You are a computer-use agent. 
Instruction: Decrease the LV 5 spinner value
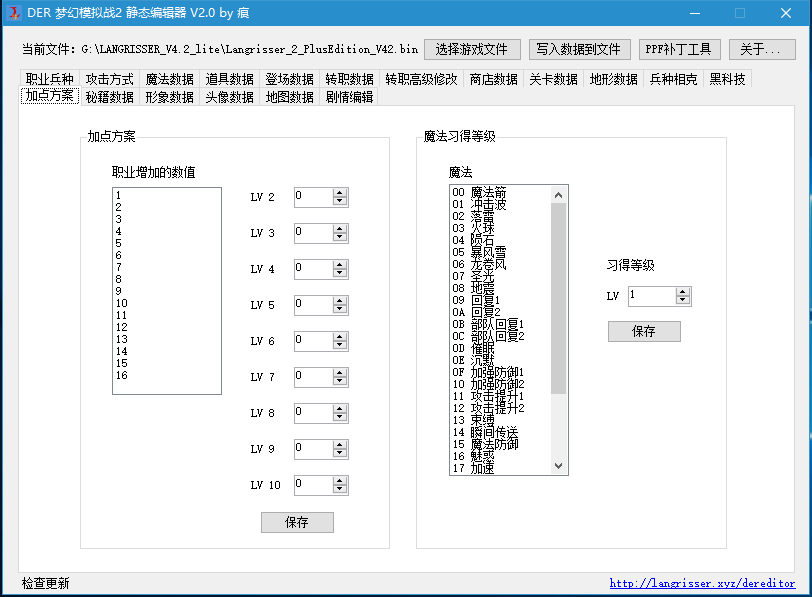tap(340, 310)
